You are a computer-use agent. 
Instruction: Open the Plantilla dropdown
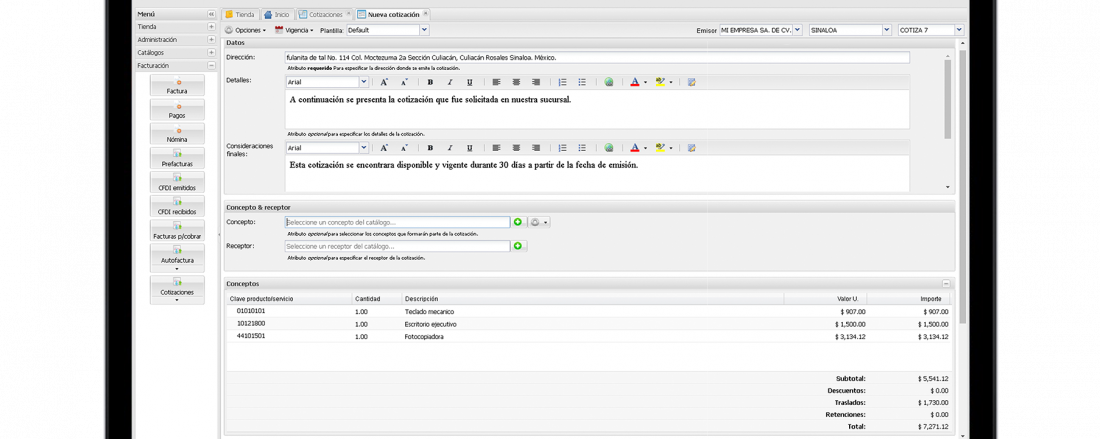coord(424,30)
